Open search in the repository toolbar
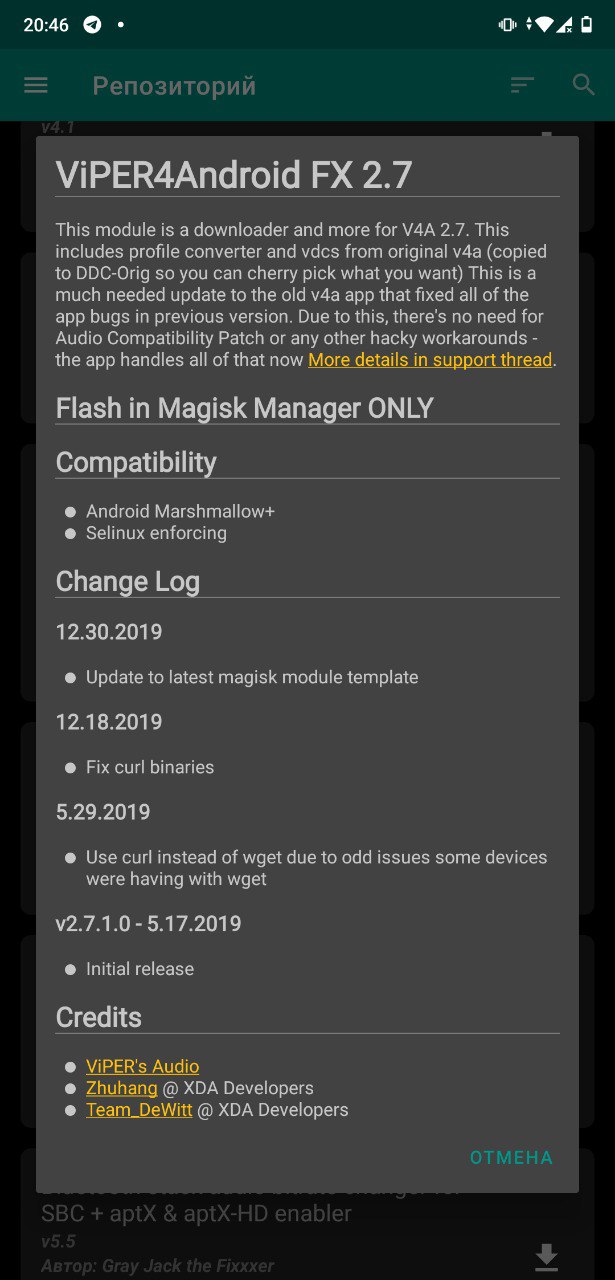Screen dimensions: 615x1280 584,85
